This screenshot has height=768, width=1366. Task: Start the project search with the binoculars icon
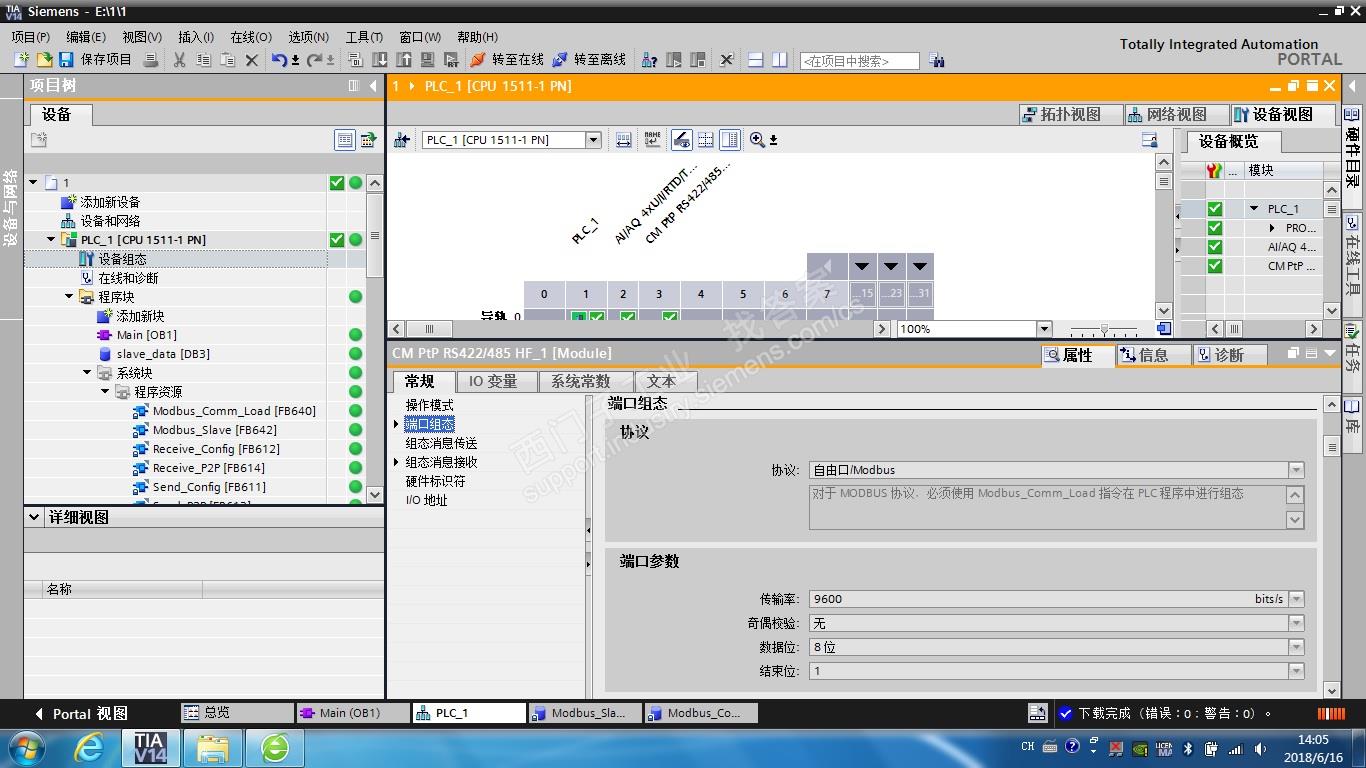937,60
